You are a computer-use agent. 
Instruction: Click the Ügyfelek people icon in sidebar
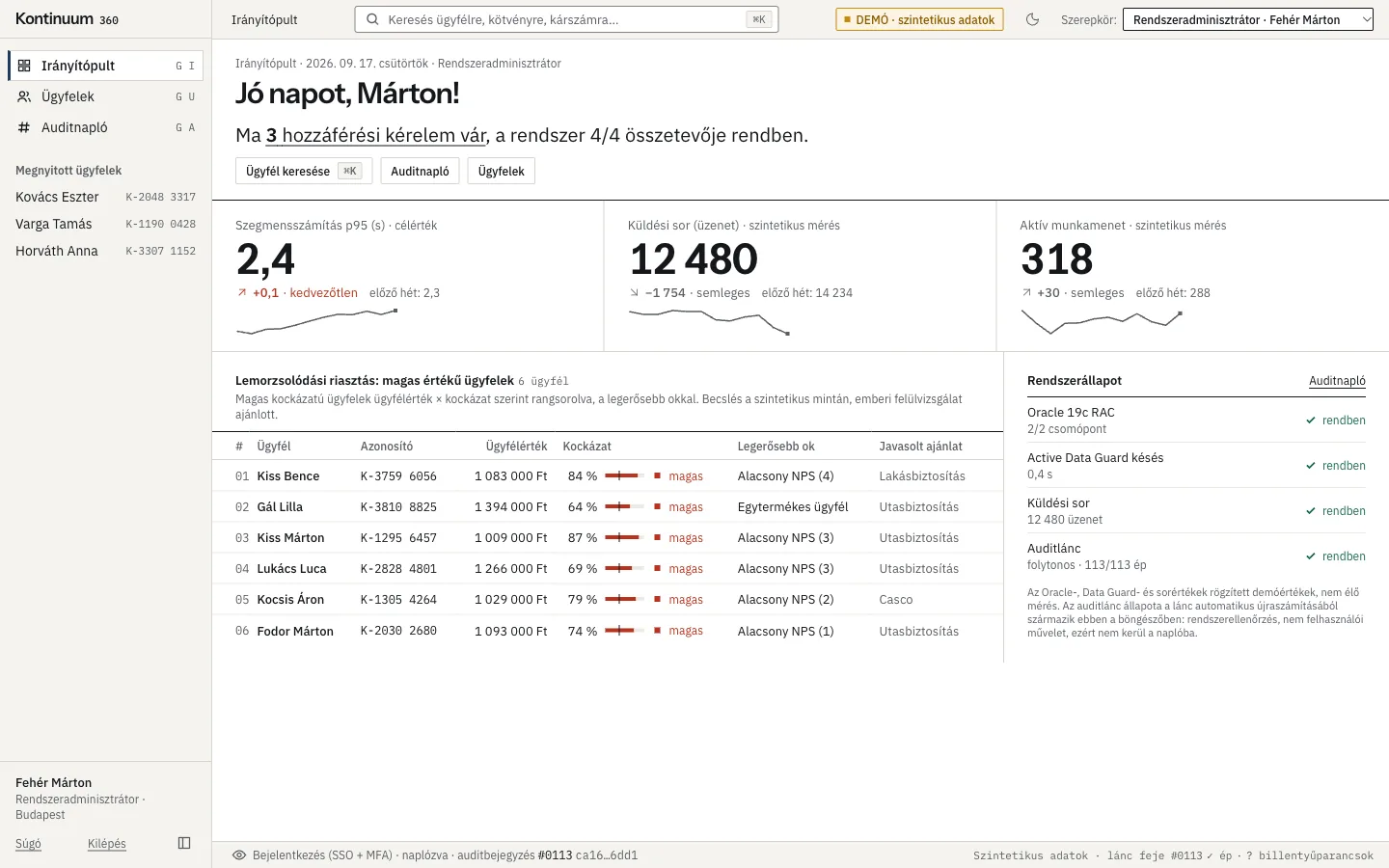pos(24,96)
